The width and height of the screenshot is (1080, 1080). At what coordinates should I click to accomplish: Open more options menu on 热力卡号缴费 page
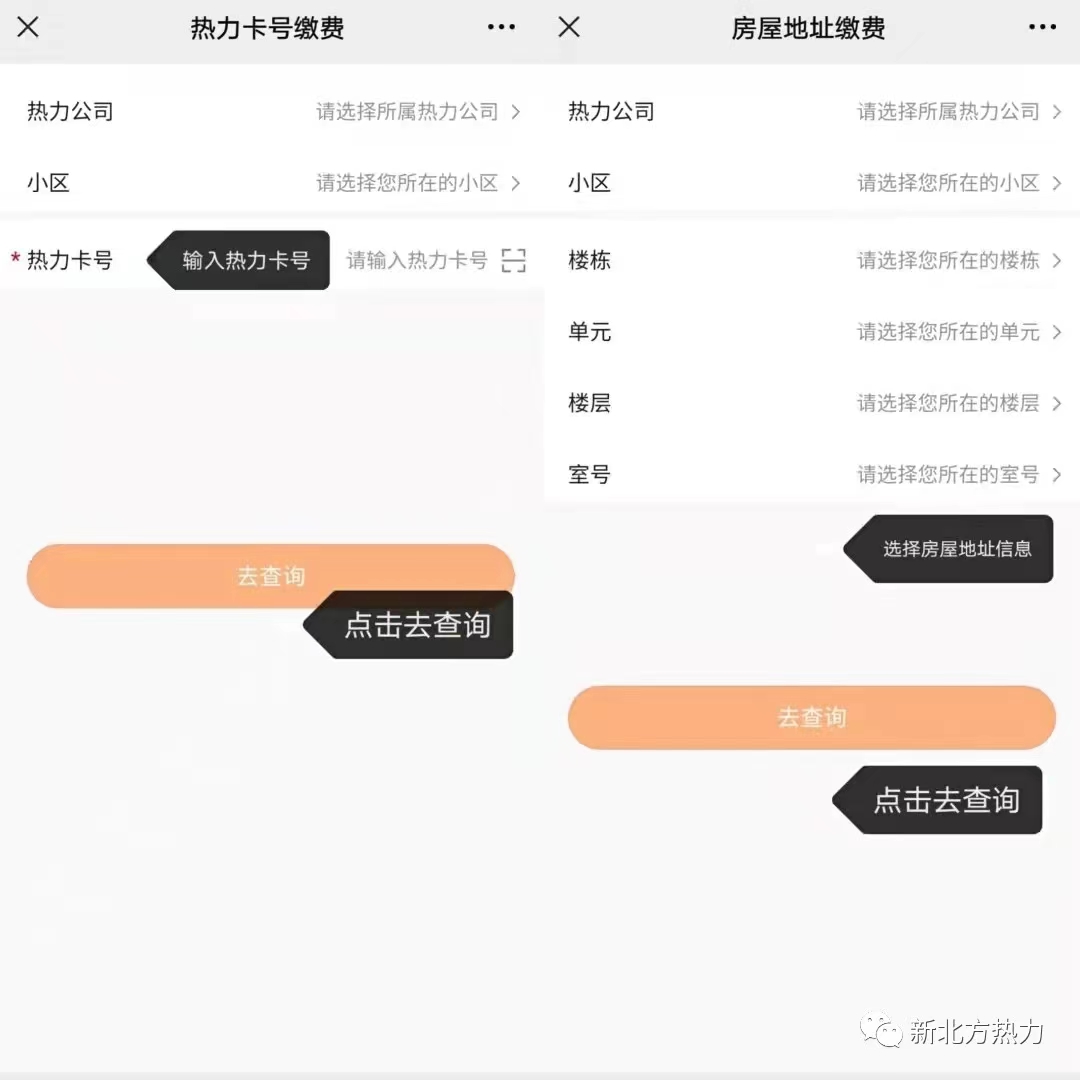pos(501,27)
